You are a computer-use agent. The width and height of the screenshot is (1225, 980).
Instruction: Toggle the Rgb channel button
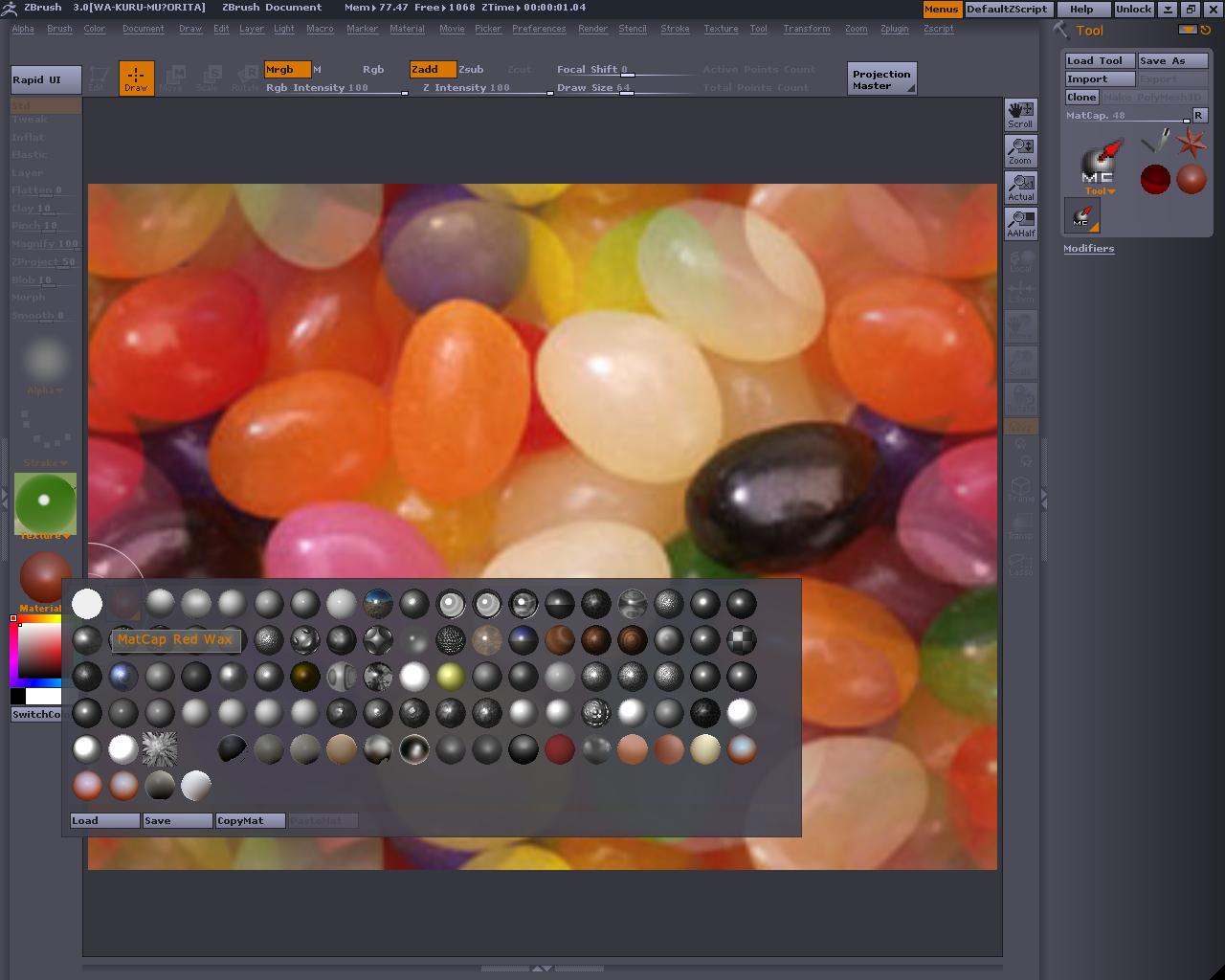tap(373, 70)
